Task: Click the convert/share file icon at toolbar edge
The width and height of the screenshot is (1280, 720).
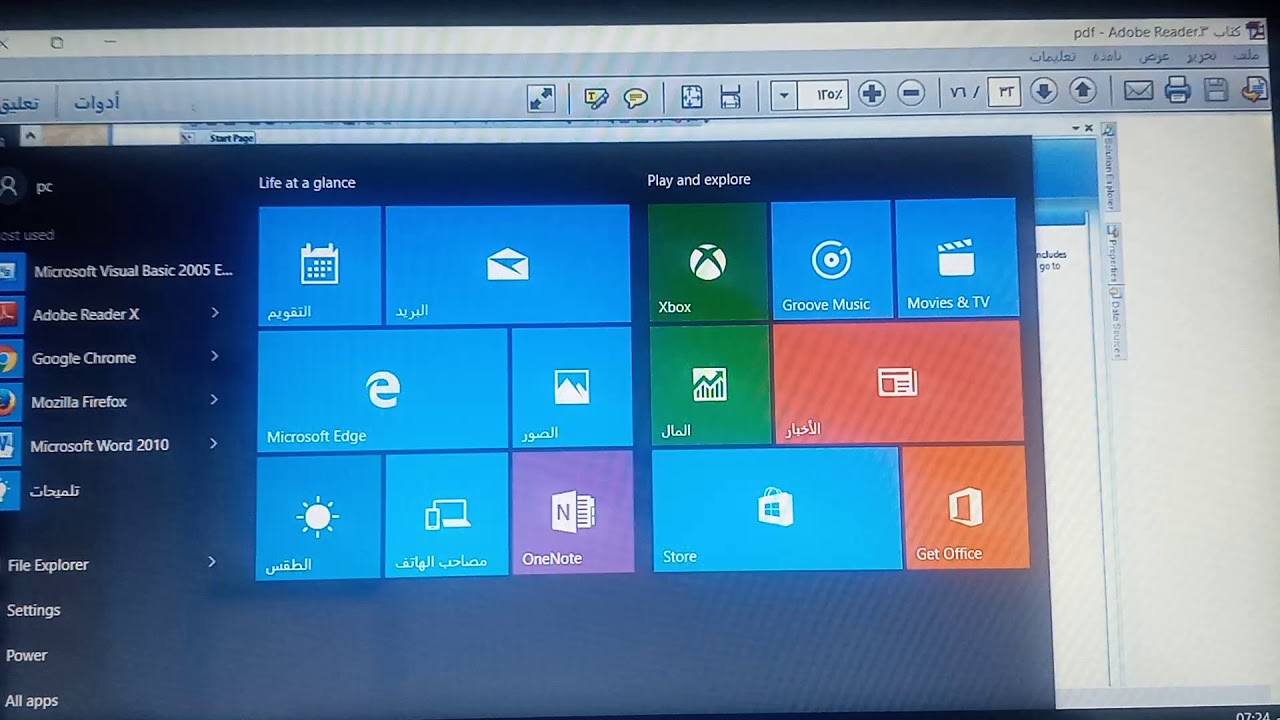Action: [1254, 89]
